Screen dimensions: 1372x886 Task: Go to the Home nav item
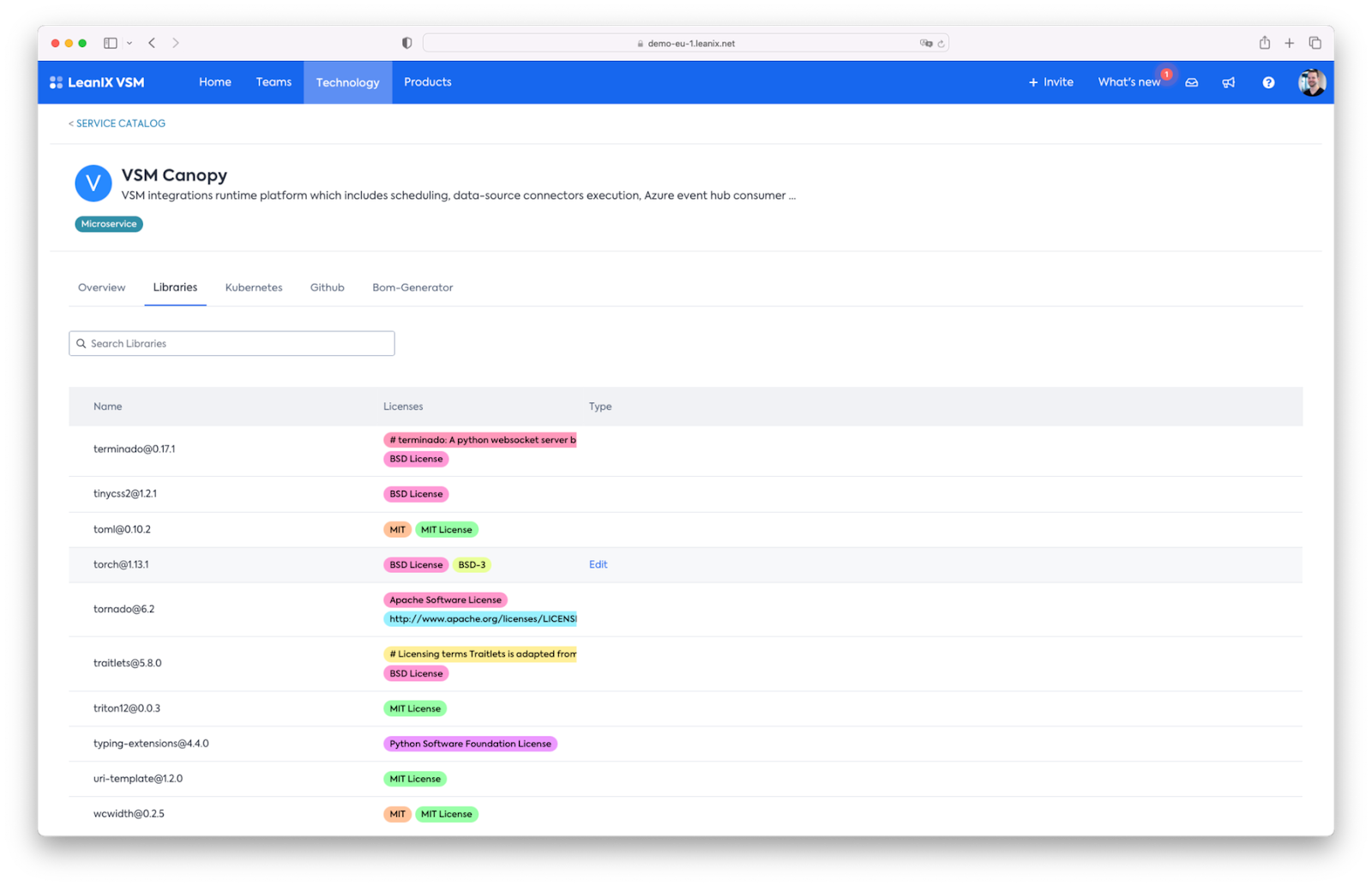(215, 82)
